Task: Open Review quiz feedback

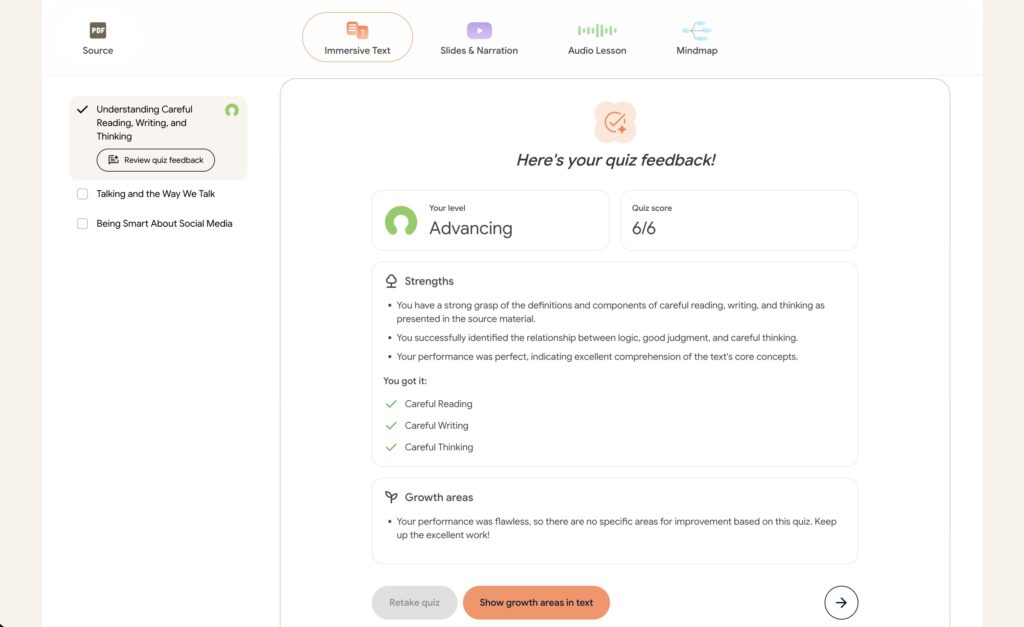Action: point(156,160)
